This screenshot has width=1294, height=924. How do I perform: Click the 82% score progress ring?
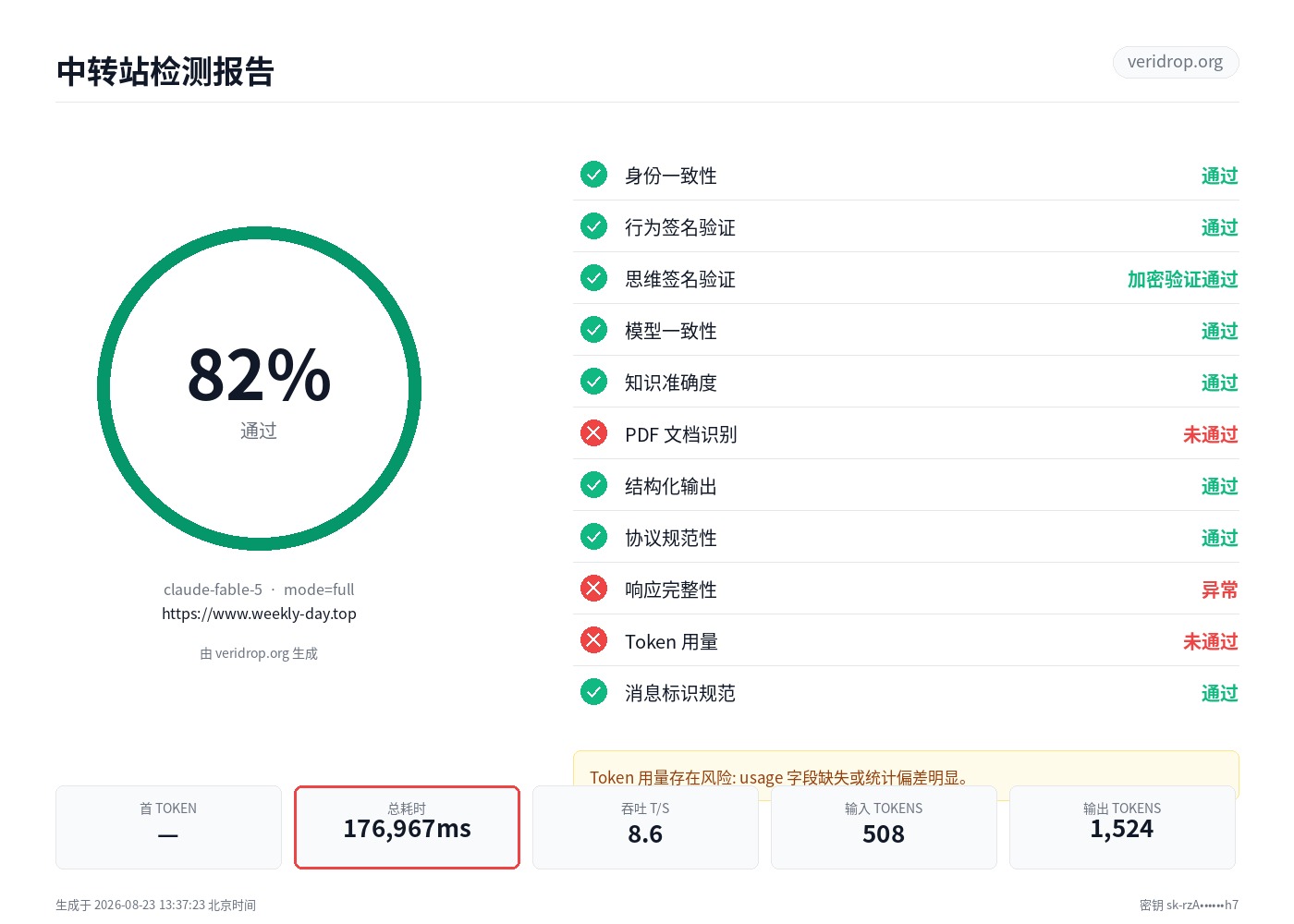[259, 389]
